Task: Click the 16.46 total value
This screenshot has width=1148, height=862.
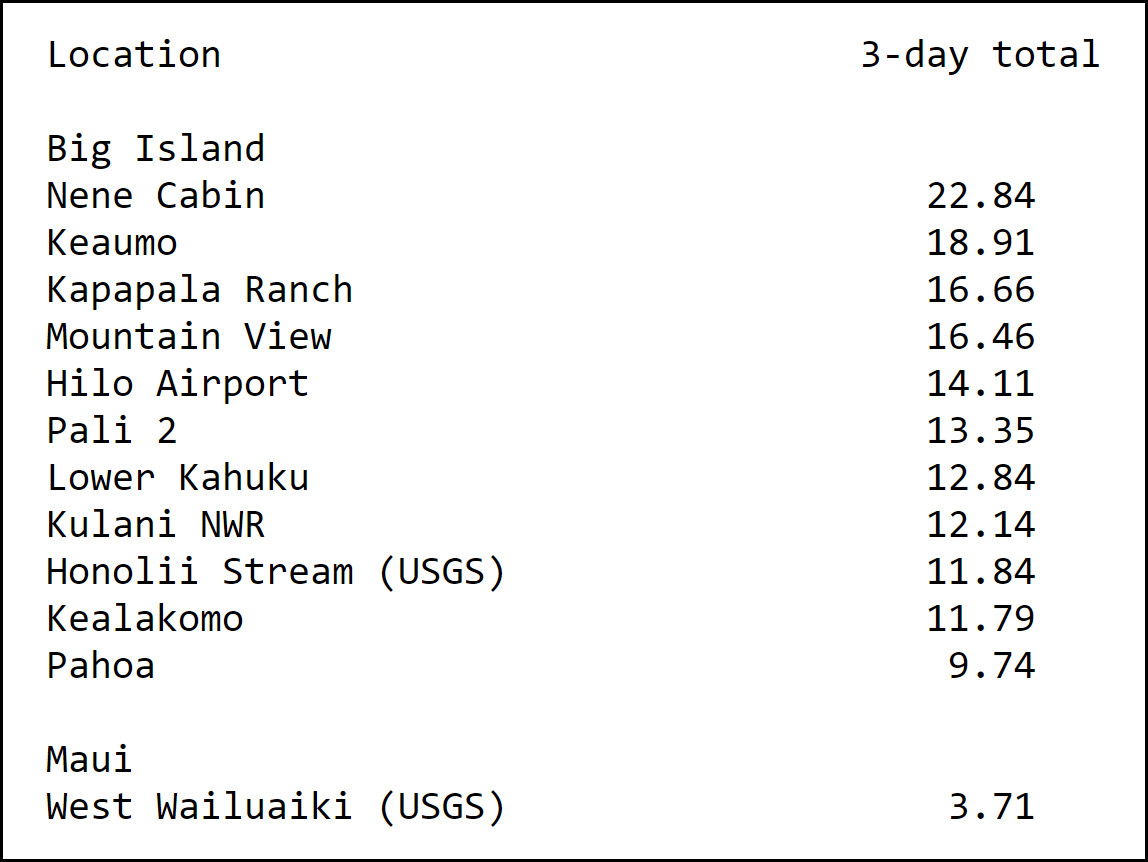Action: 981,337
